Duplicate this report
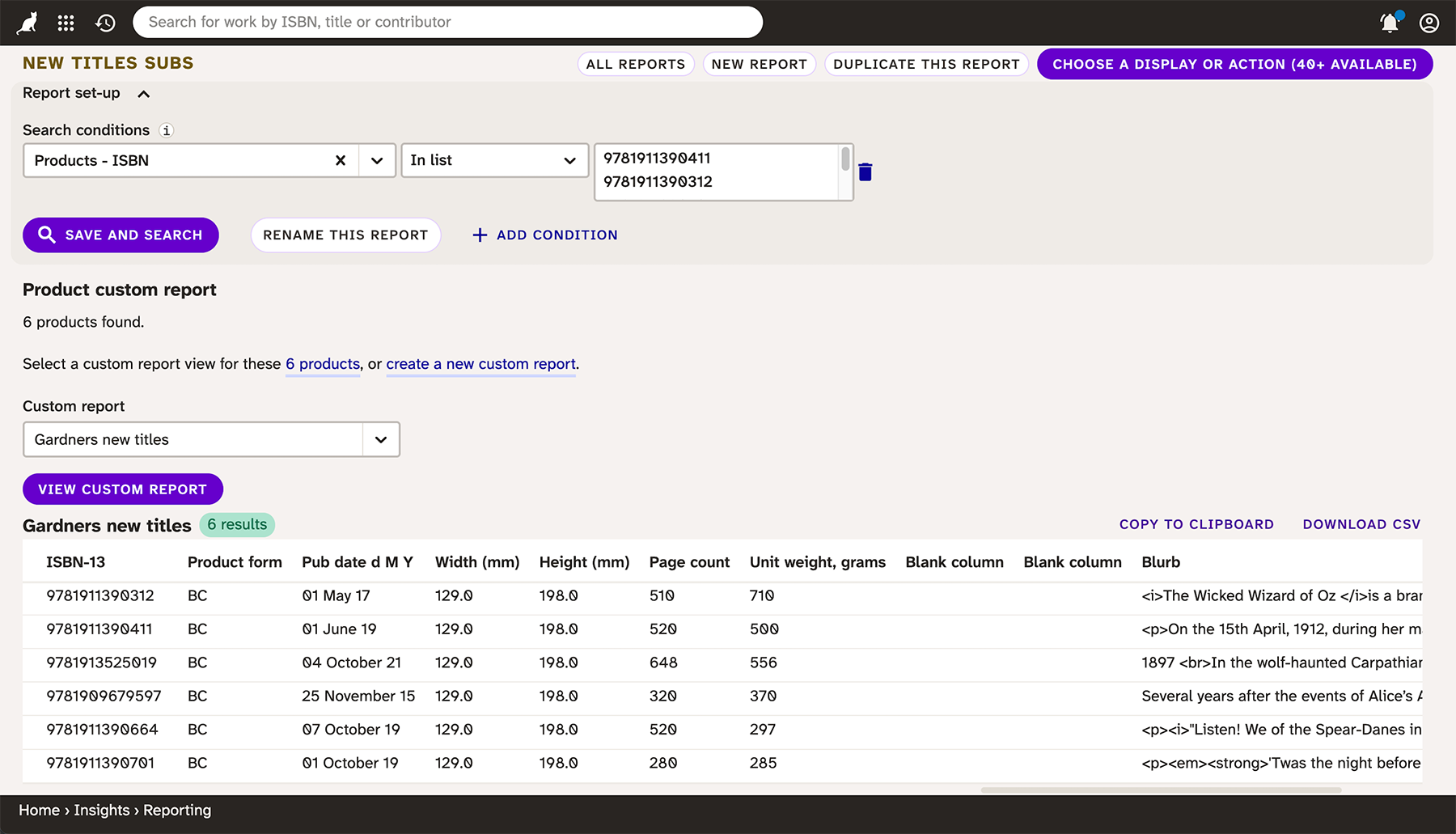This screenshot has height=834, width=1456. coord(926,64)
